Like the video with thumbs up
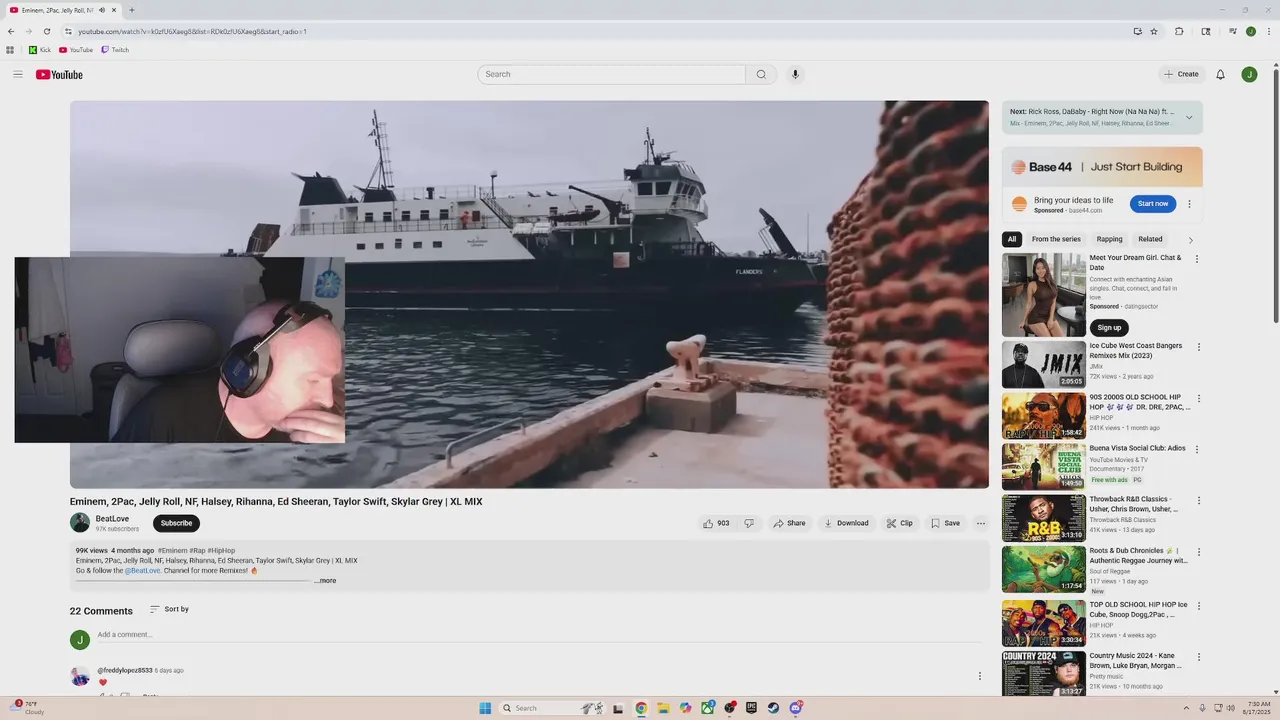 click(716, 523)
